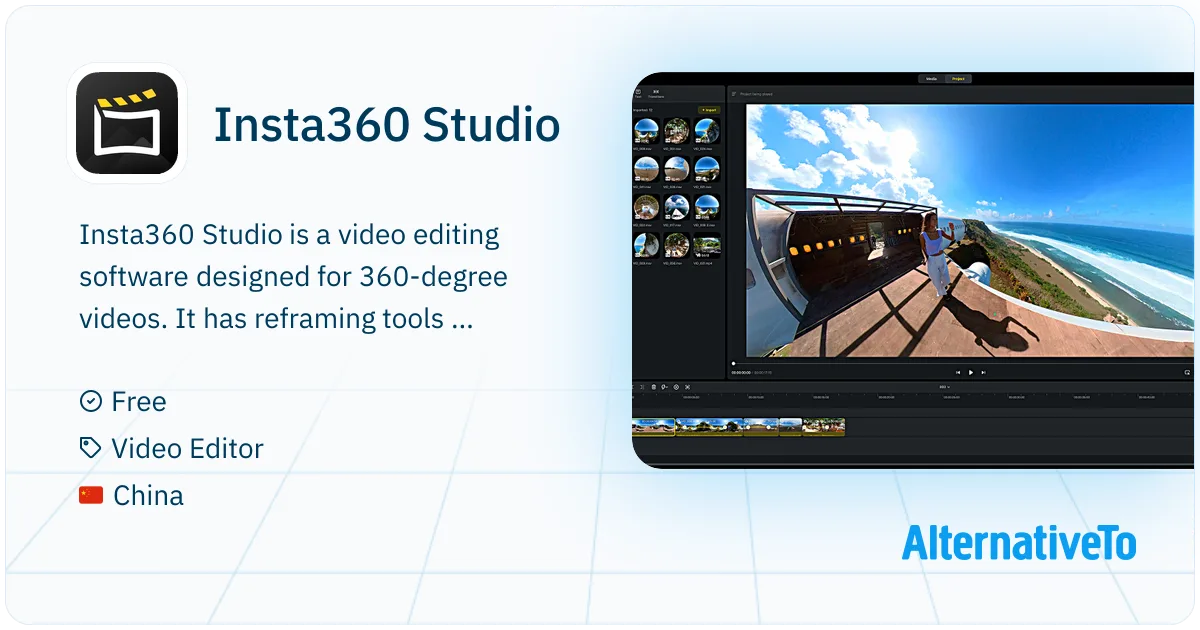This screenshot has width=1200, height=630.
Task: Click the frame-corners icon in timeline toolbar
Action: pos(688,386)
